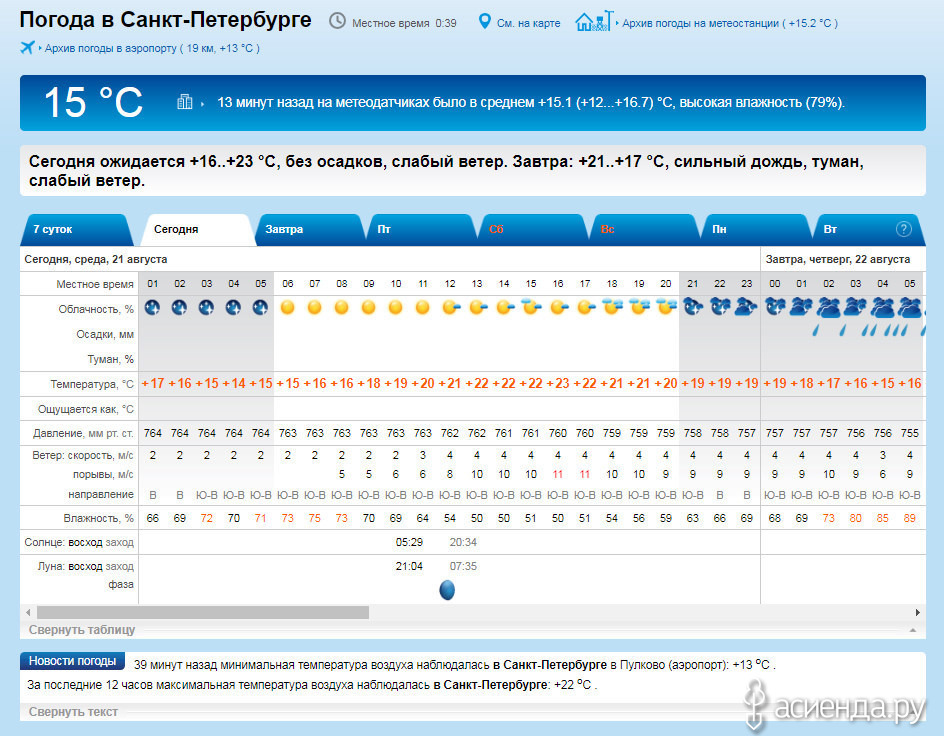Collapse the news text via 'Свернуть текст'
Image resolution: width=944 pixels, height=736 pixels.
click(x=73, y=712)
